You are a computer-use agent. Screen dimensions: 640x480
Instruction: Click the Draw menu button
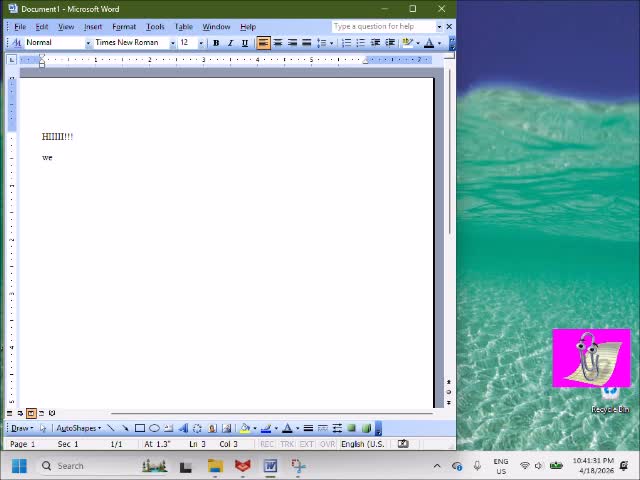pos(21,428)
